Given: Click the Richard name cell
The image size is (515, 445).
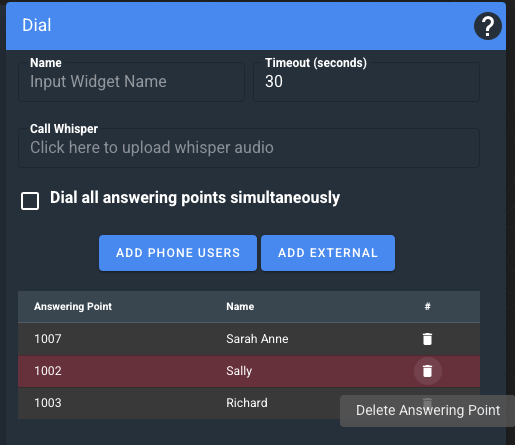Looking at the screenshot, I should coord(247,403).
